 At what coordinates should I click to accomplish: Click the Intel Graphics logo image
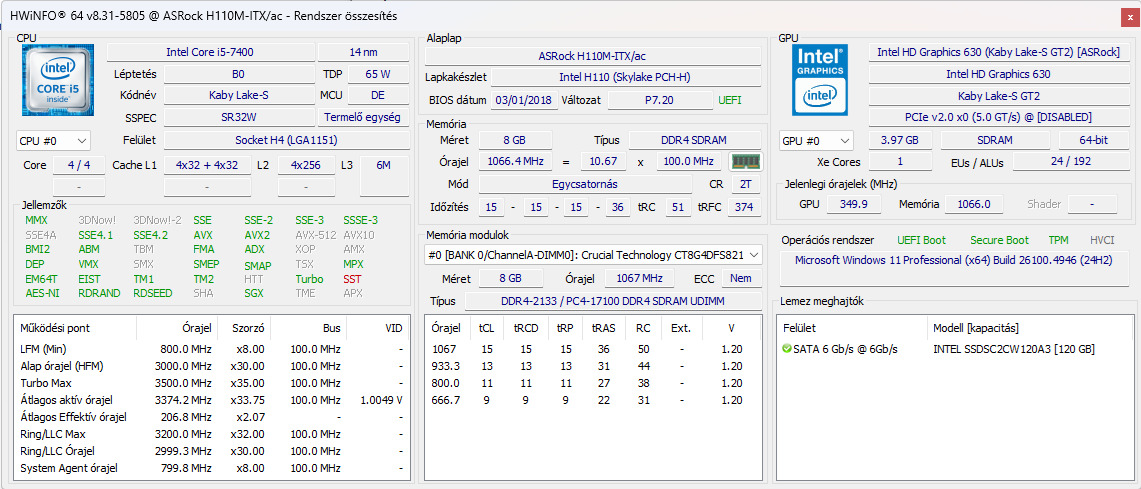pos(822,79)
